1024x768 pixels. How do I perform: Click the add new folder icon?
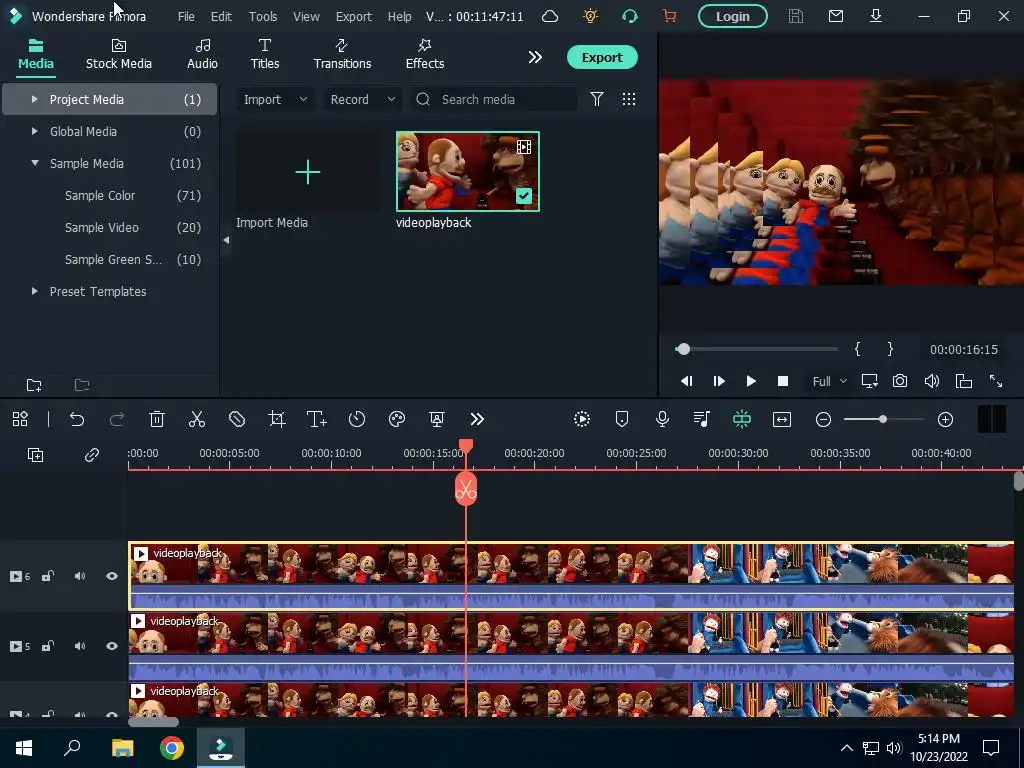(x=34, y=385)
